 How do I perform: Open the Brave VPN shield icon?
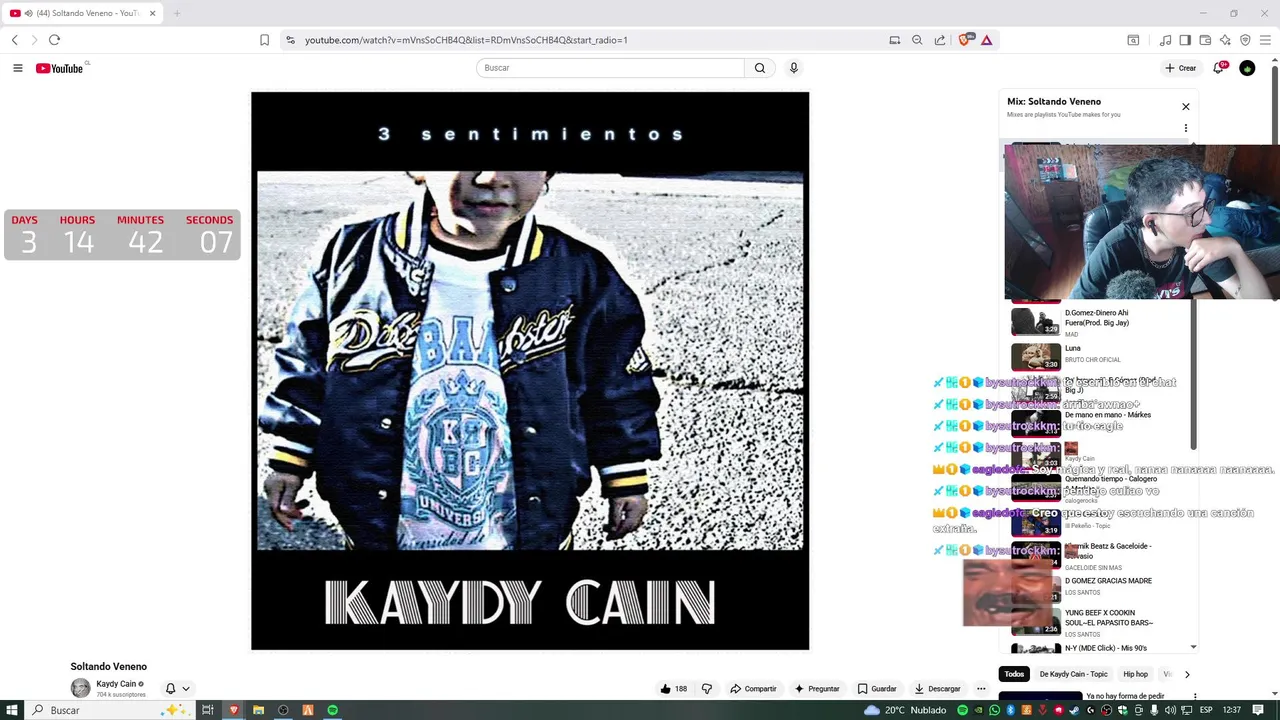point(1245,40)
